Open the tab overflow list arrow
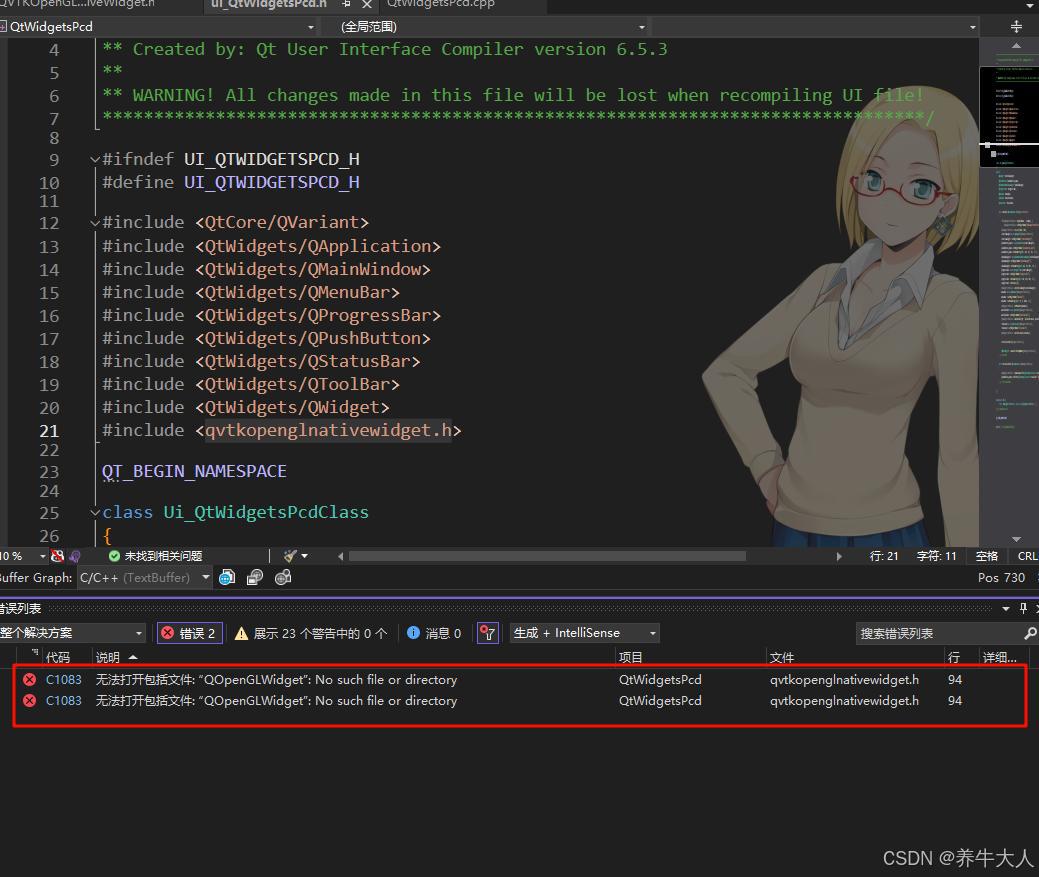 [1030, 4]
